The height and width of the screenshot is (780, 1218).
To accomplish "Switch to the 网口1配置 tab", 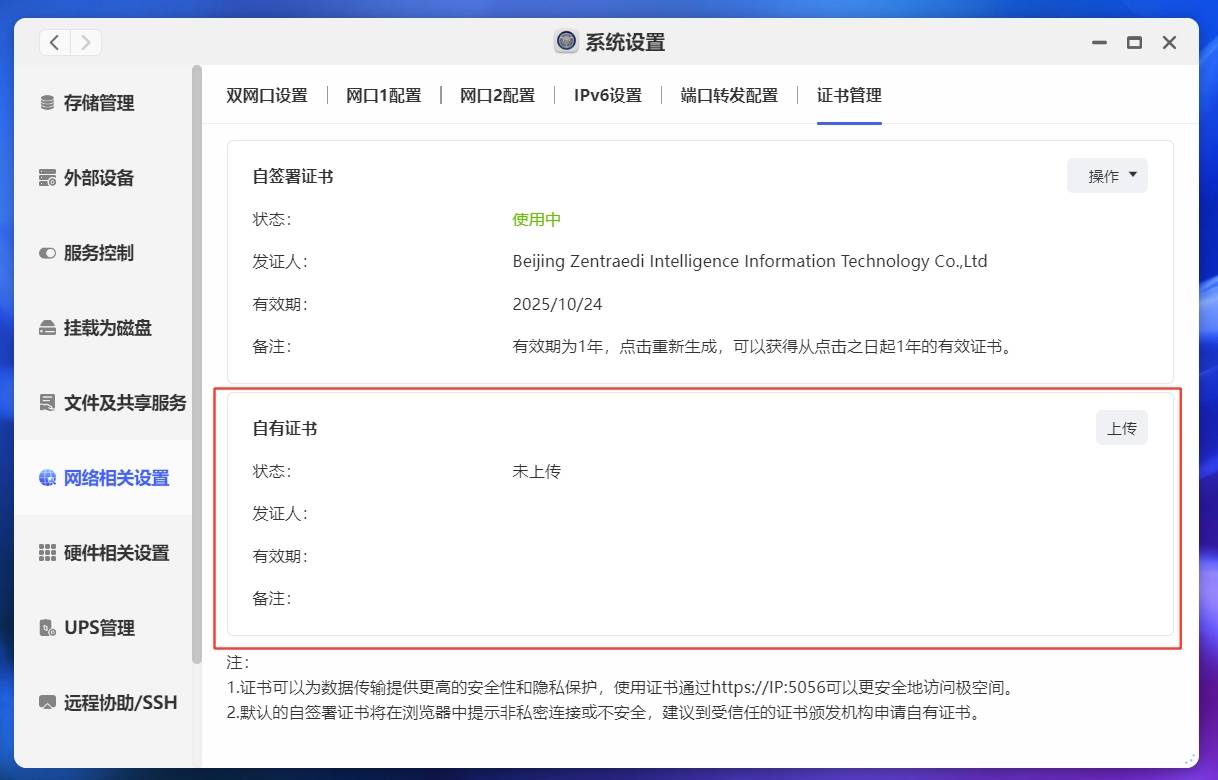I will click(383, 95).
